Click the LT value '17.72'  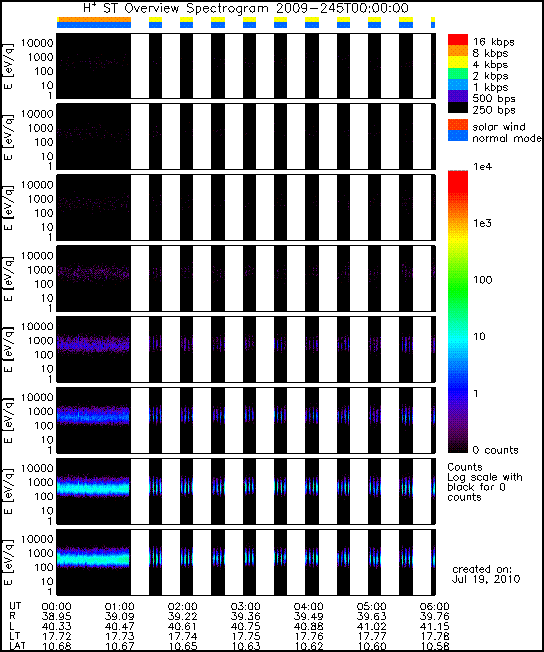tap(57, 636)
